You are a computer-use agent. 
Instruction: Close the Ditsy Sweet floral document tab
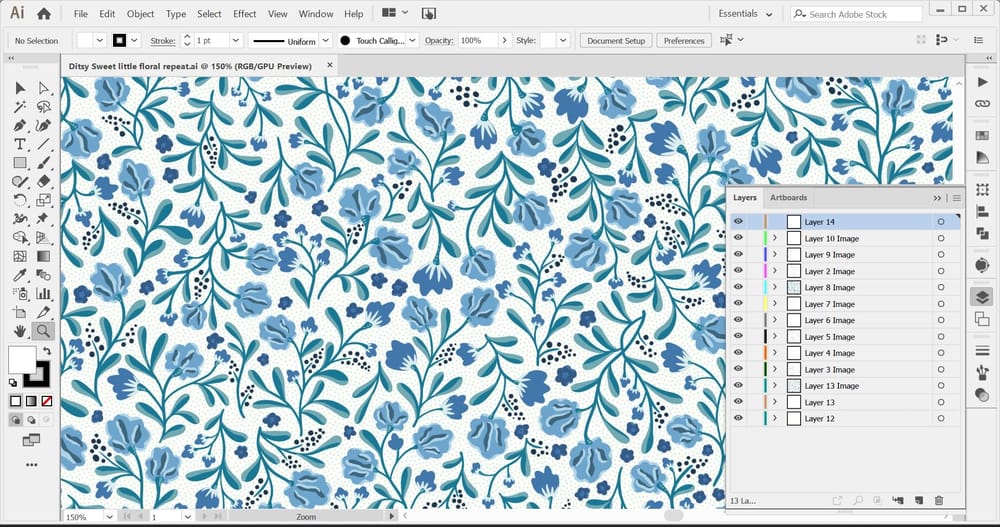pos(330,65)
